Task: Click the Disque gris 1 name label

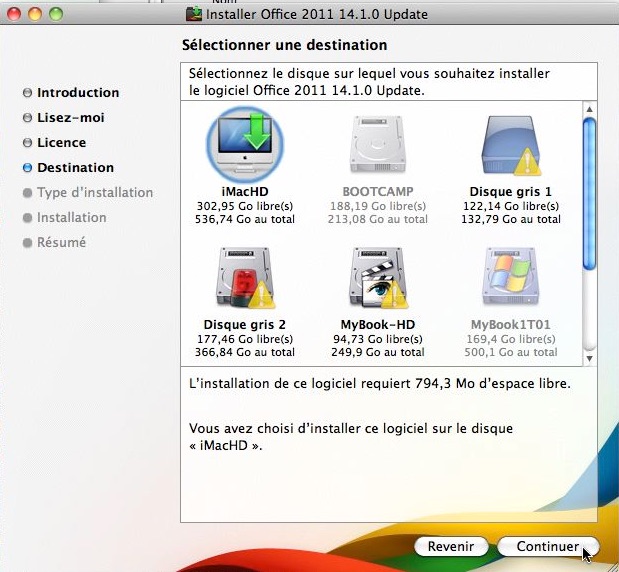Action: click(511, 192)
